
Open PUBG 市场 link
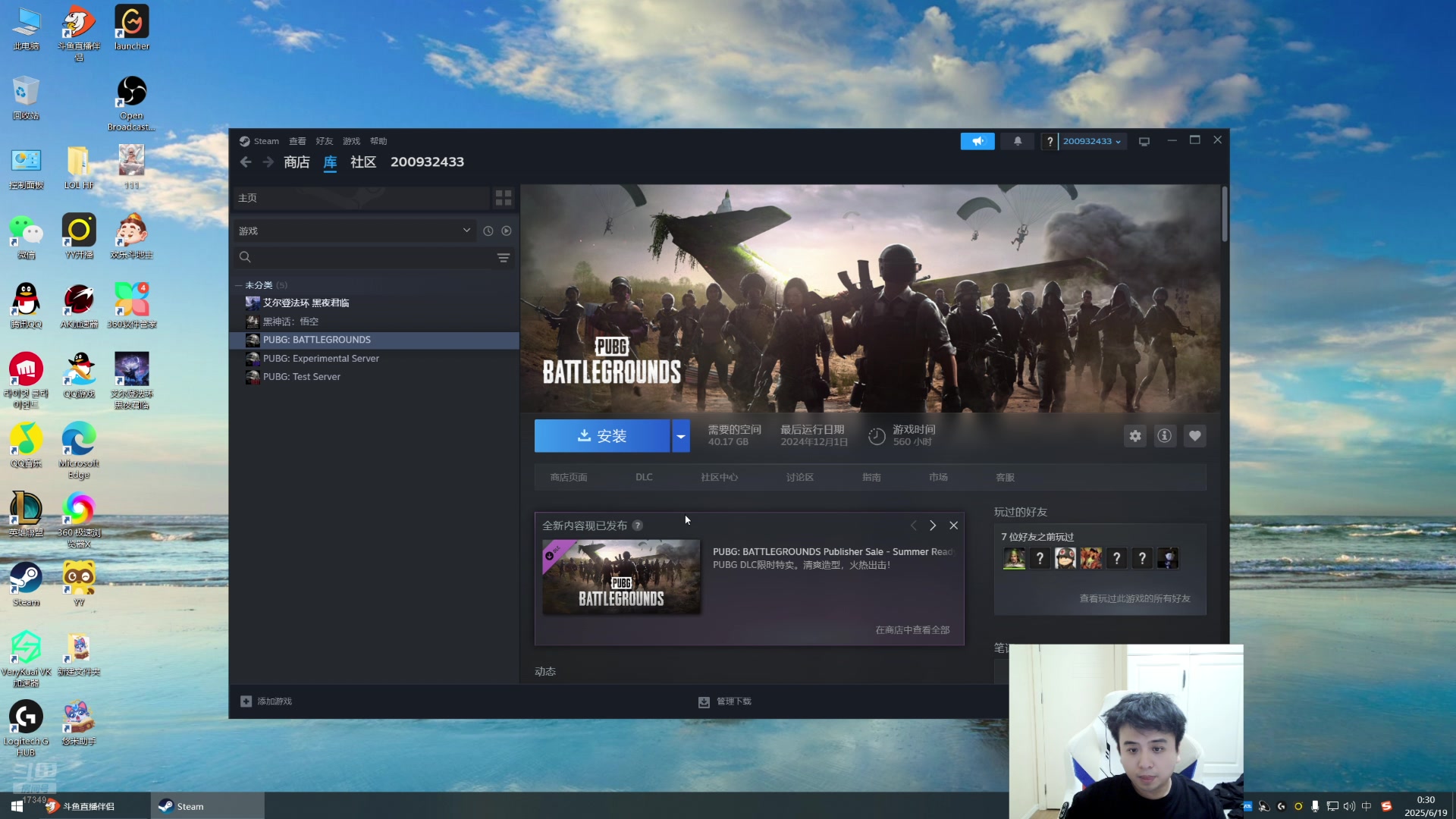coord(938,478)
